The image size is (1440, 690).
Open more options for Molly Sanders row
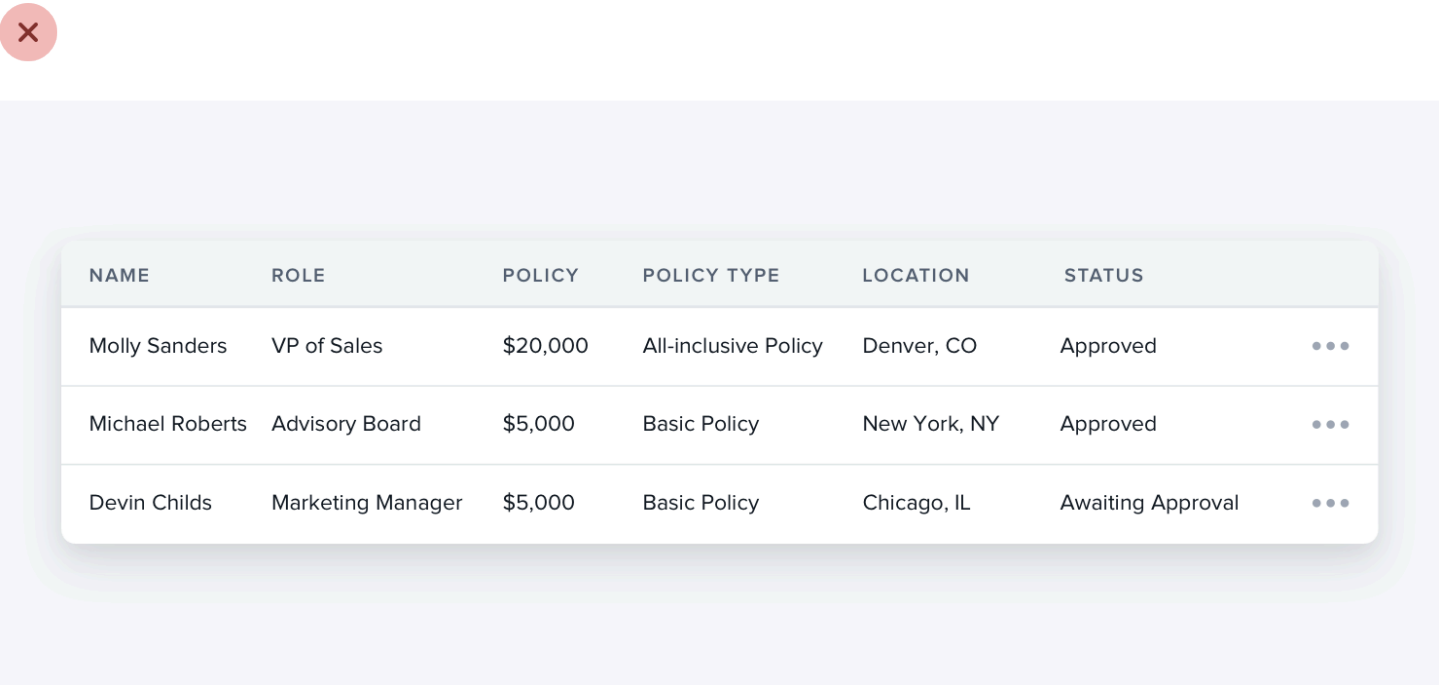pos(1330,346)
